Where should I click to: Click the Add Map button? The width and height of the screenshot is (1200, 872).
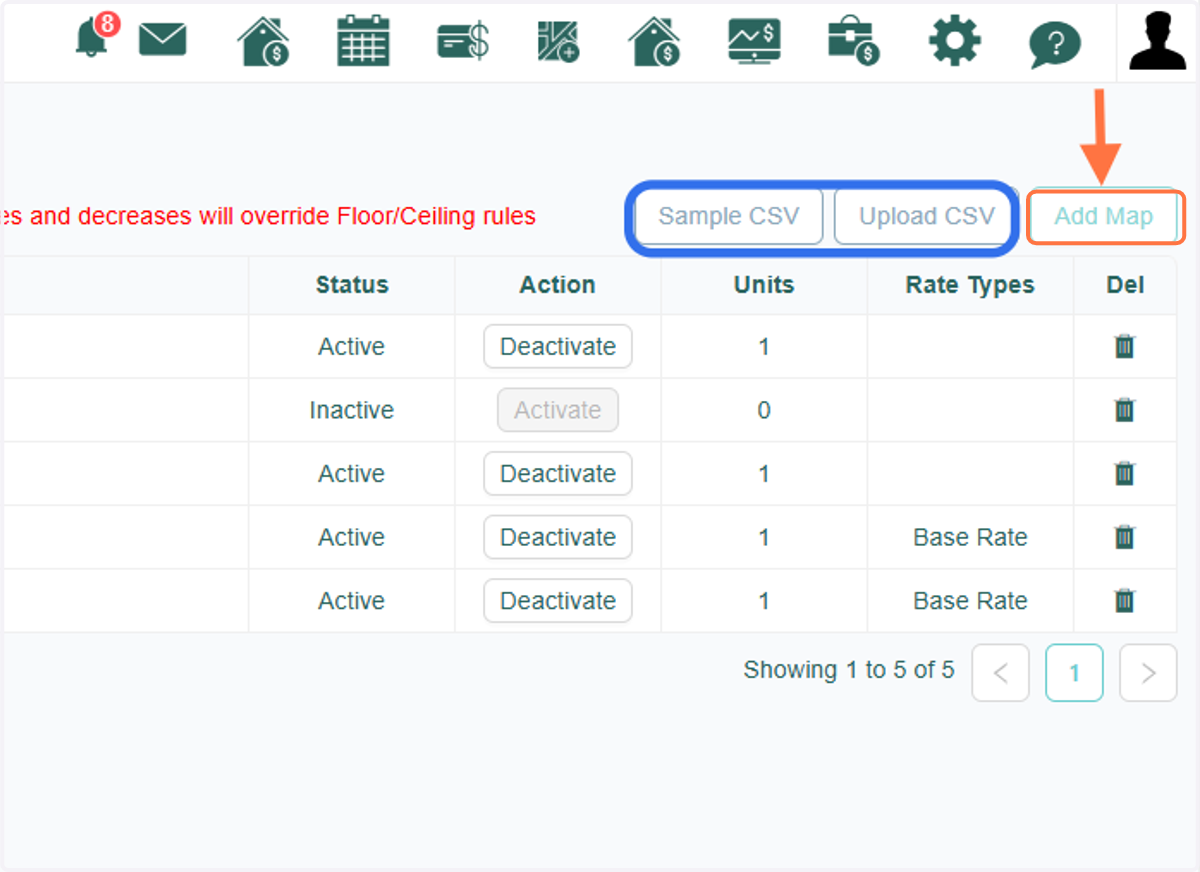pyautogui.click(x=1105, y=216)
